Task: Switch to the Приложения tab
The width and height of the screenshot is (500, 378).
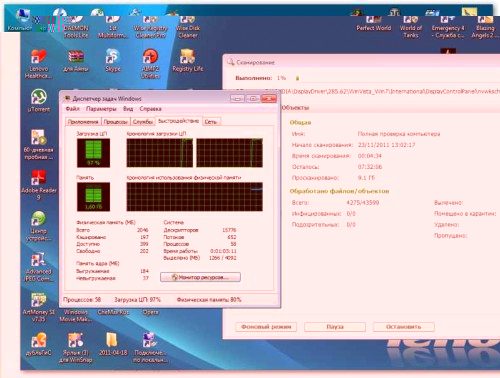Action: coord(83,122)
